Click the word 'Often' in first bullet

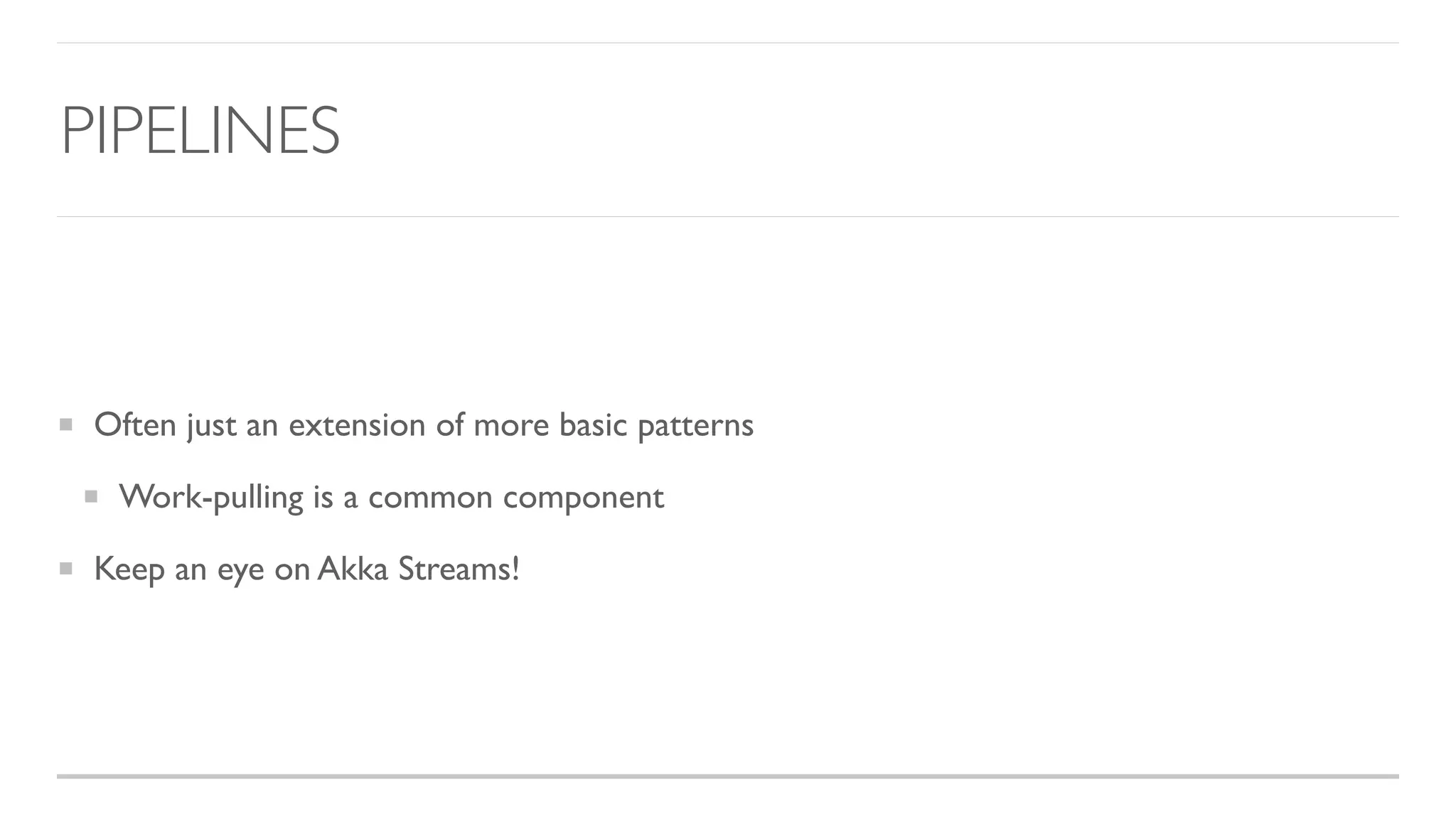(x=135, y=424)
